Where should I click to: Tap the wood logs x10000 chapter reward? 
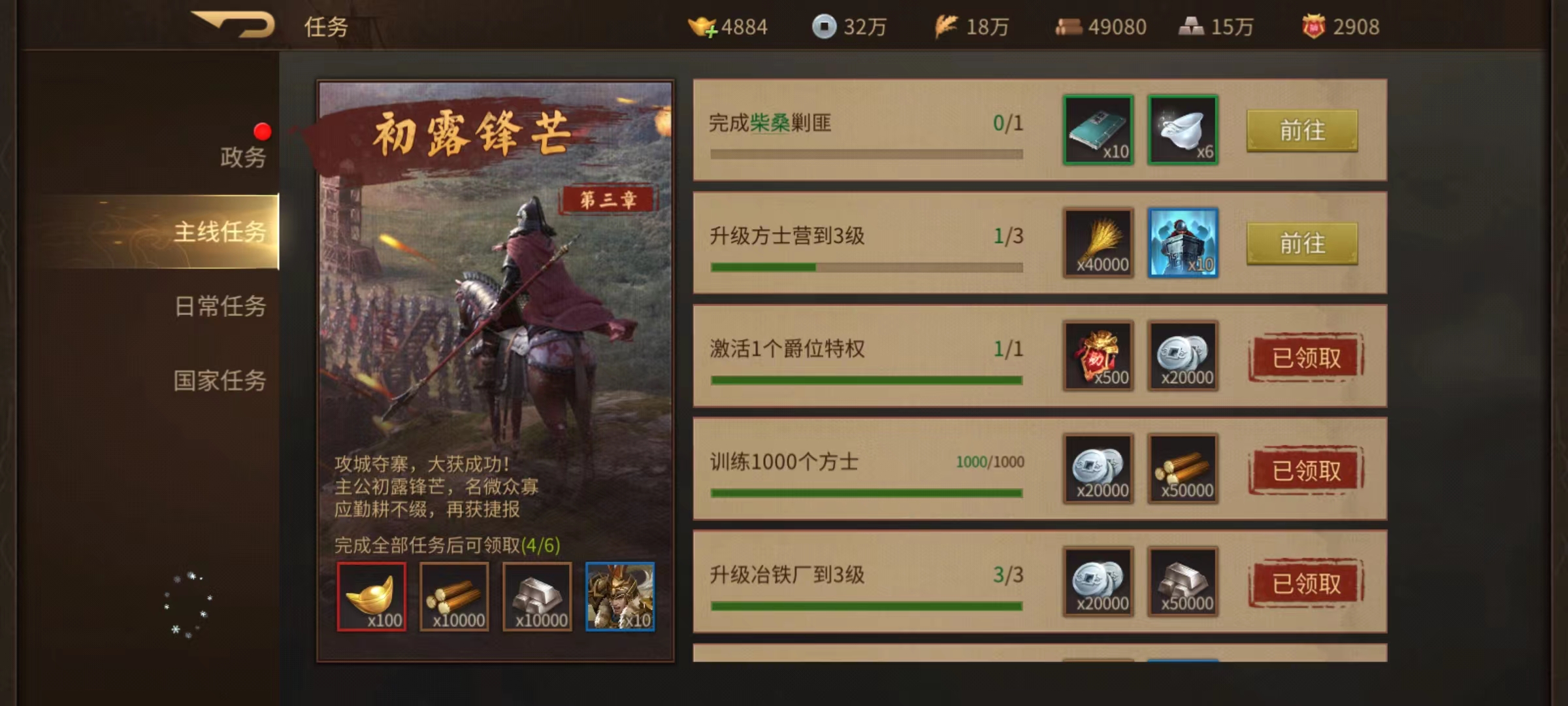pos(454,596)
